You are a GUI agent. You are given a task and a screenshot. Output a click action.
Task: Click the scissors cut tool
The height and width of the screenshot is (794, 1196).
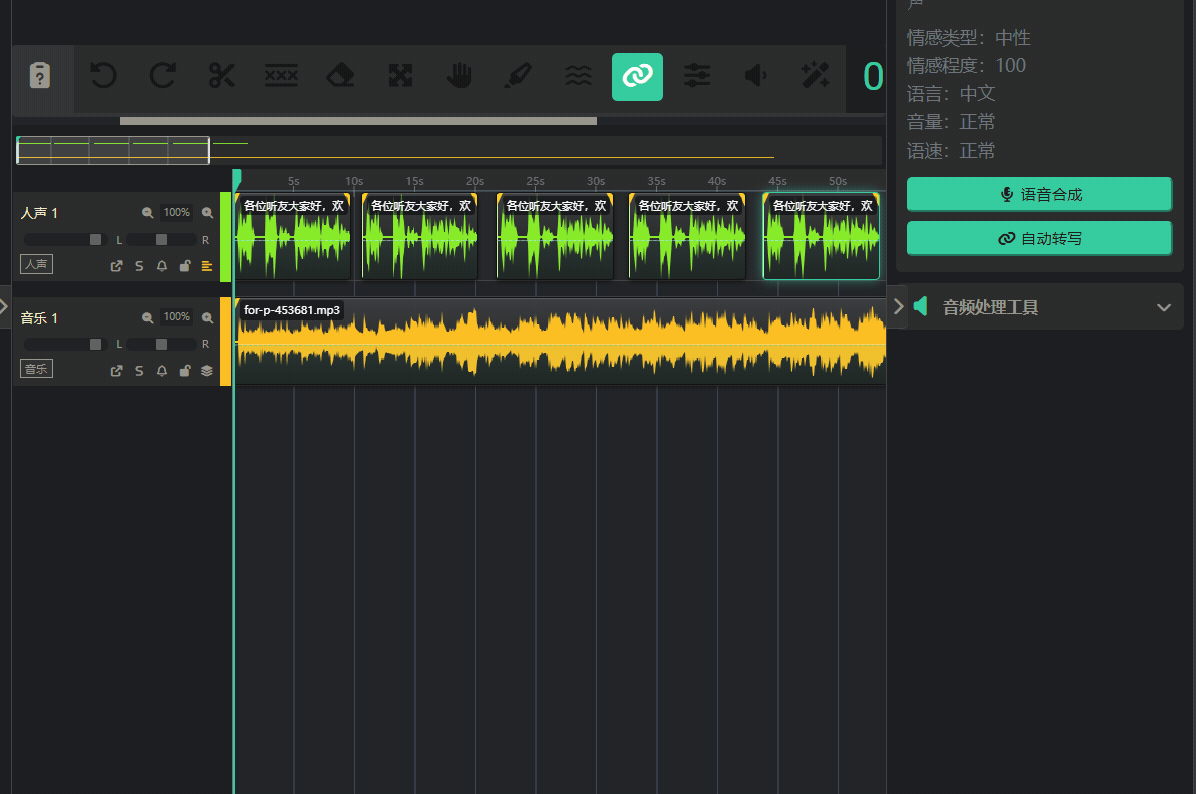[x=221, y=76]
